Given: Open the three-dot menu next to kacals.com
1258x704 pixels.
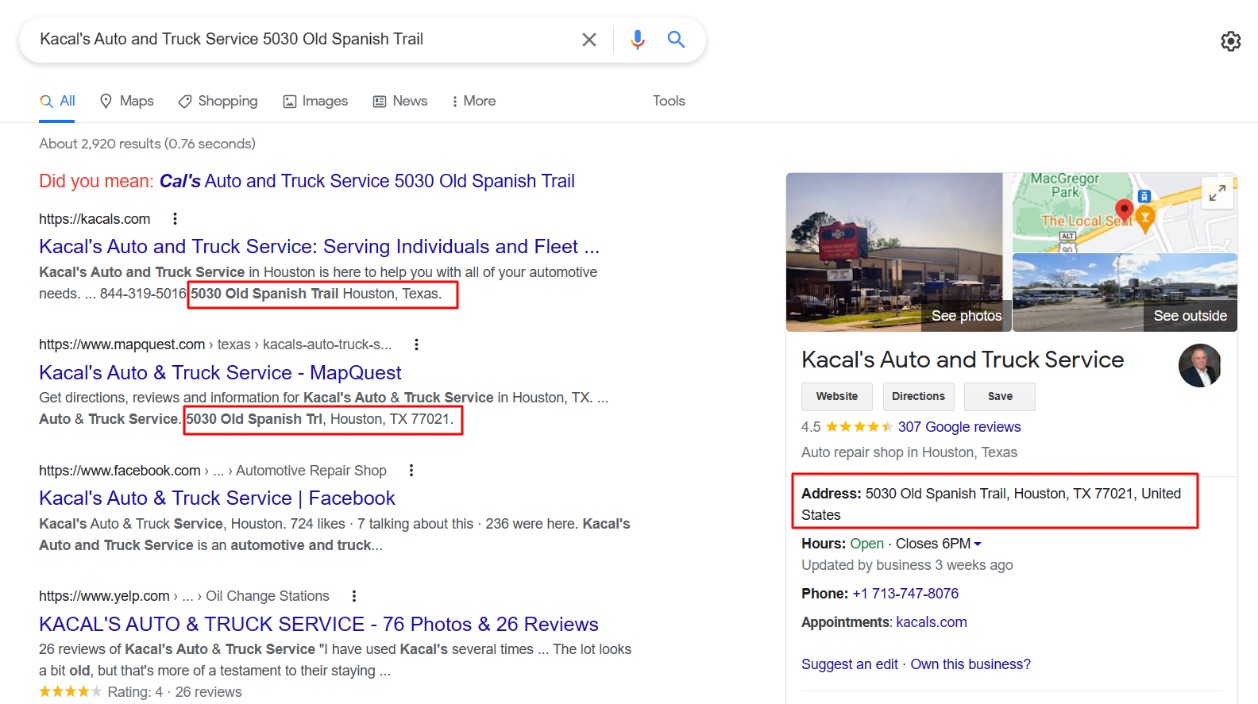Looking at the screenshot, I should point(174,218).
